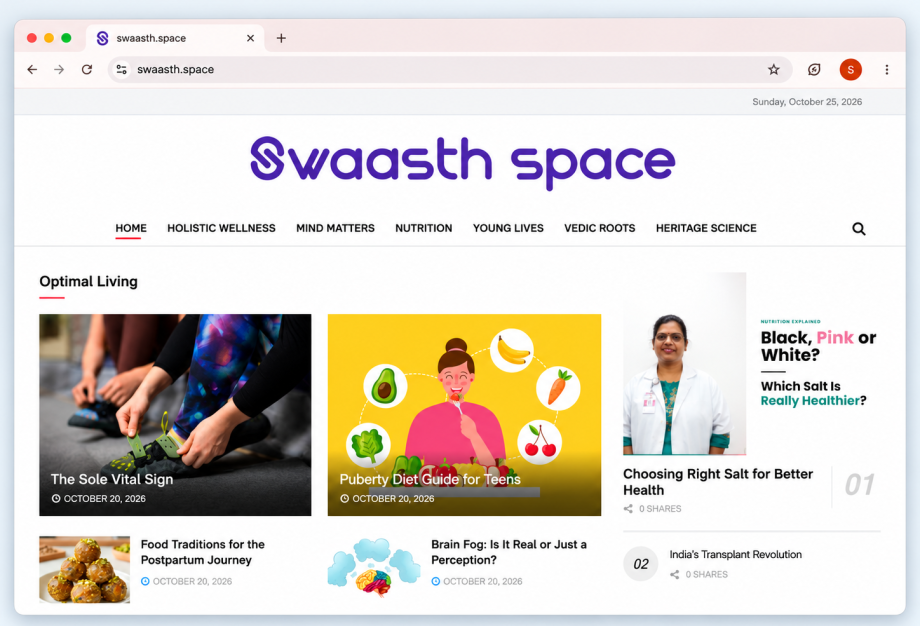Open the MIND MATTERS section
Image resolution: width=920 pixels, height=626 pixels.
[335, 228]
